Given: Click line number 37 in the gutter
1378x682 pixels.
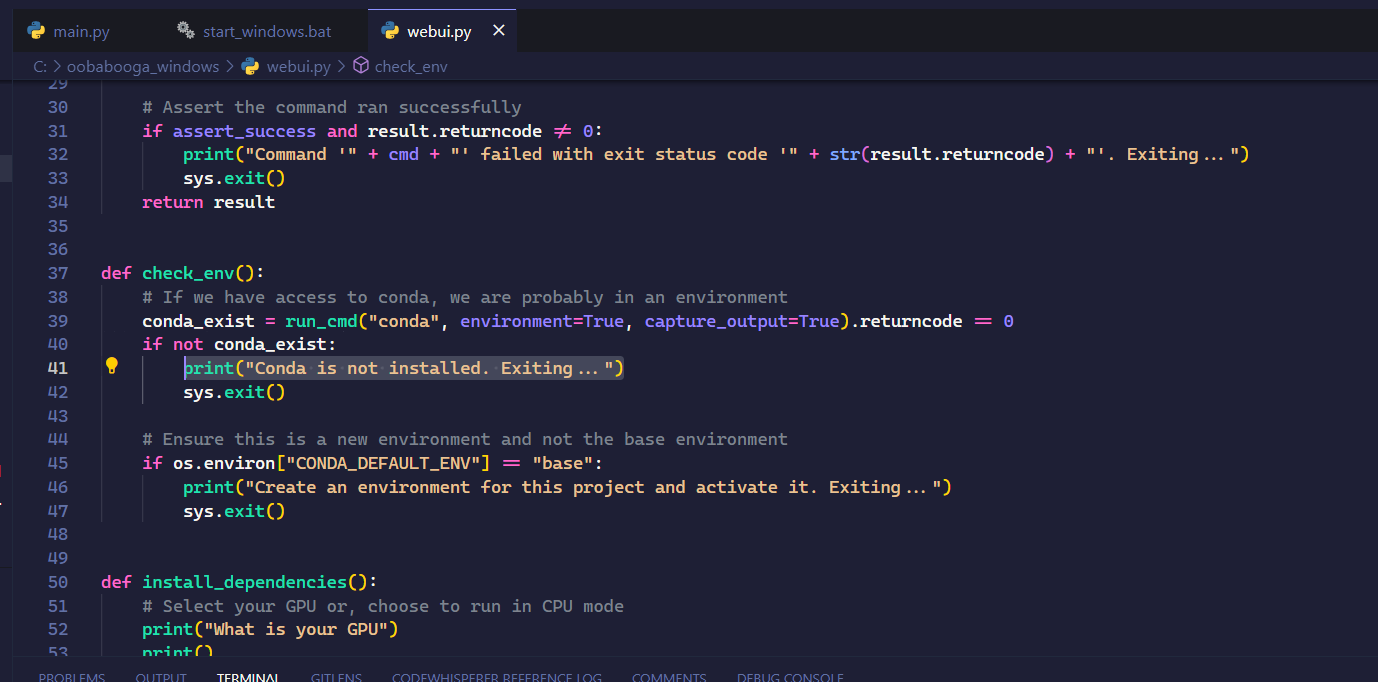Looking at the screenshot, I should [x=57, y=272].
